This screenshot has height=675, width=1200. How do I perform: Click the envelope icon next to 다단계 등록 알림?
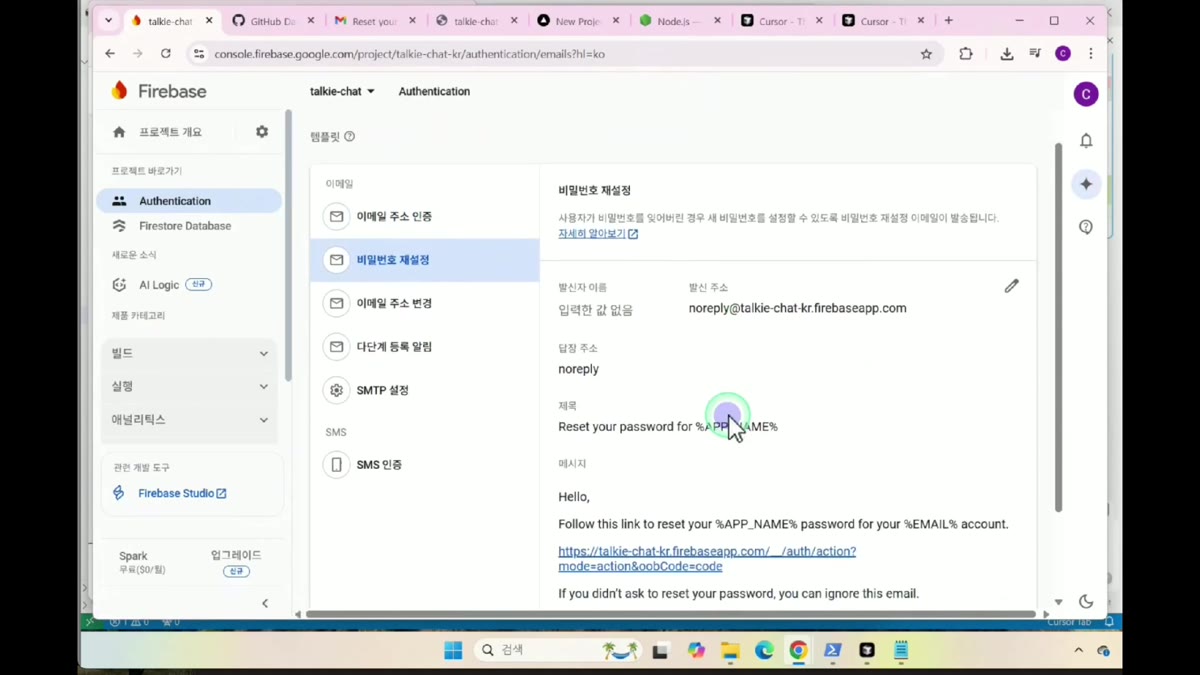336,346
